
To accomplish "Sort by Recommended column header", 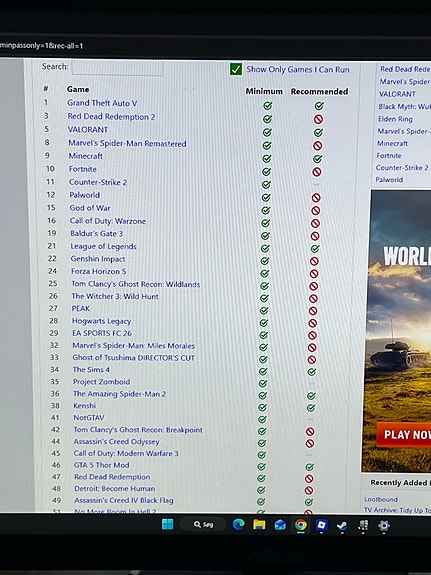I will (x=319, y=91).
